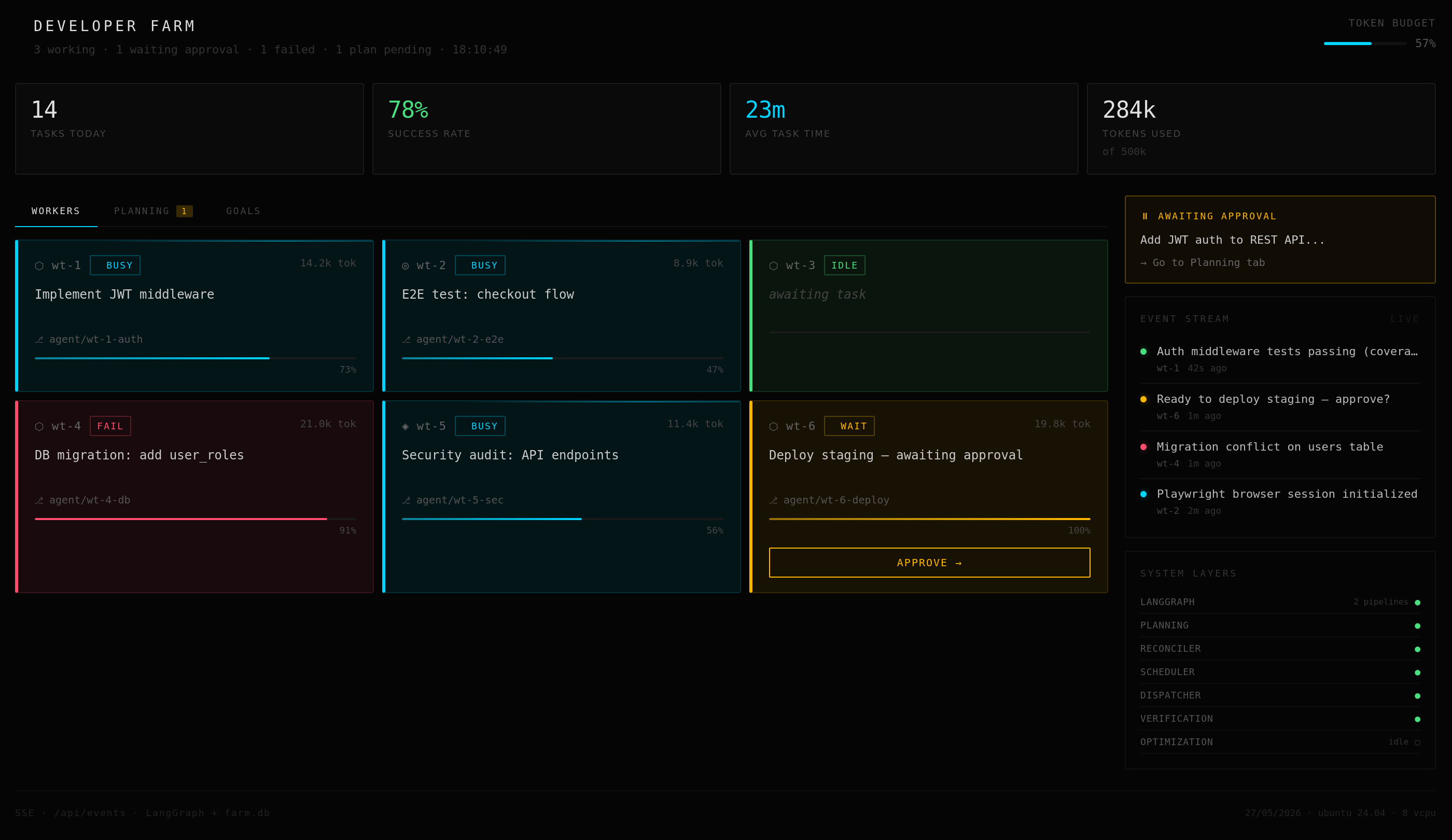Click VERIFICATION status dot

[1417, 719]
